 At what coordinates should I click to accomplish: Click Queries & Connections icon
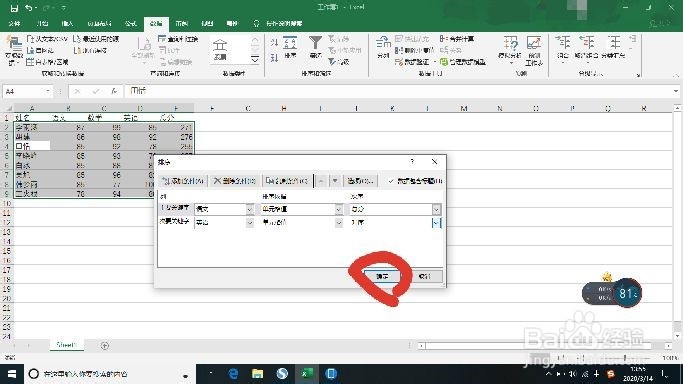coord(162,39)
